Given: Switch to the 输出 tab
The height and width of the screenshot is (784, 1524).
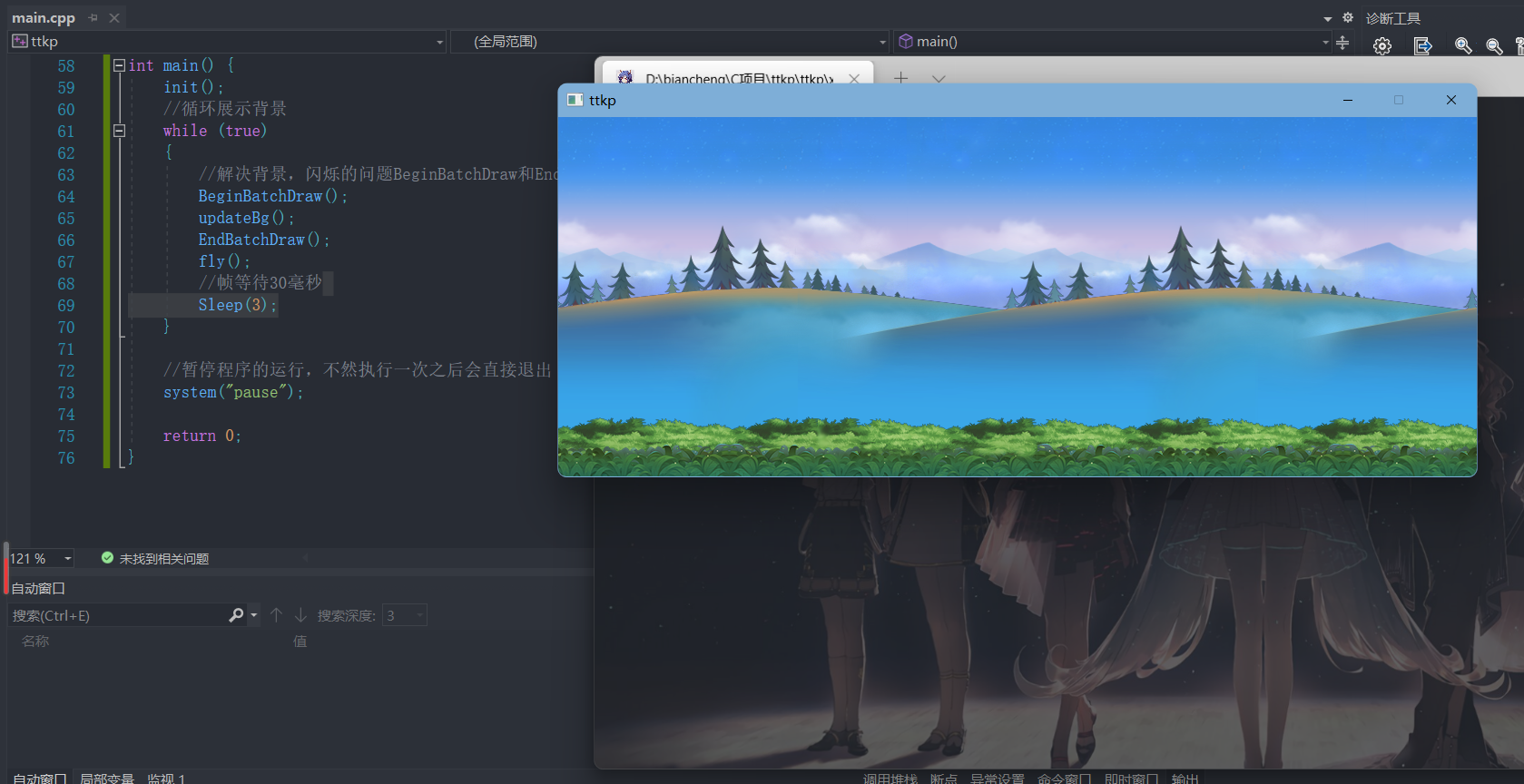Looking at the screenshot, I should pyautogui.click(x=1185, y=779).
